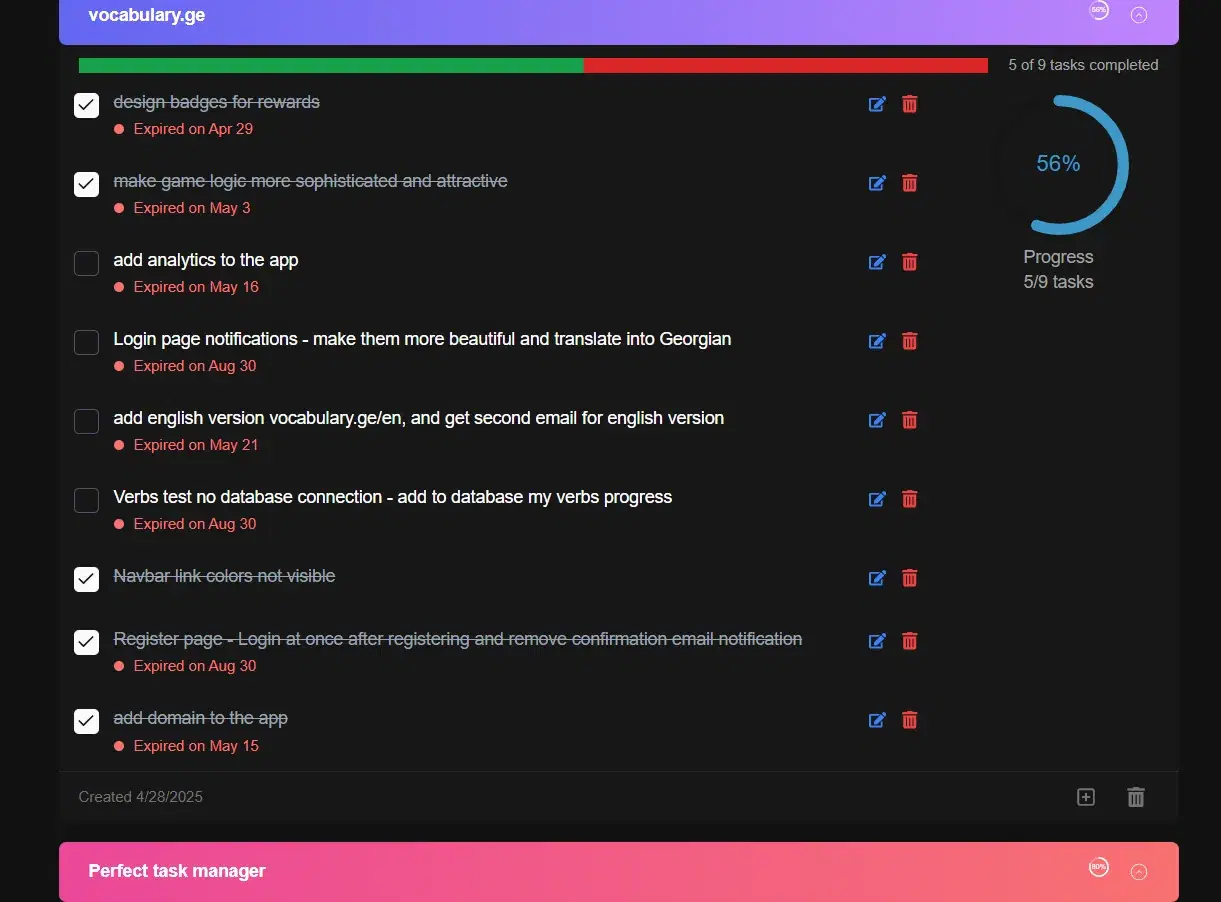Click 'Expired on May 21' due date
This screenshot has width=1221, height=902.
196,445
